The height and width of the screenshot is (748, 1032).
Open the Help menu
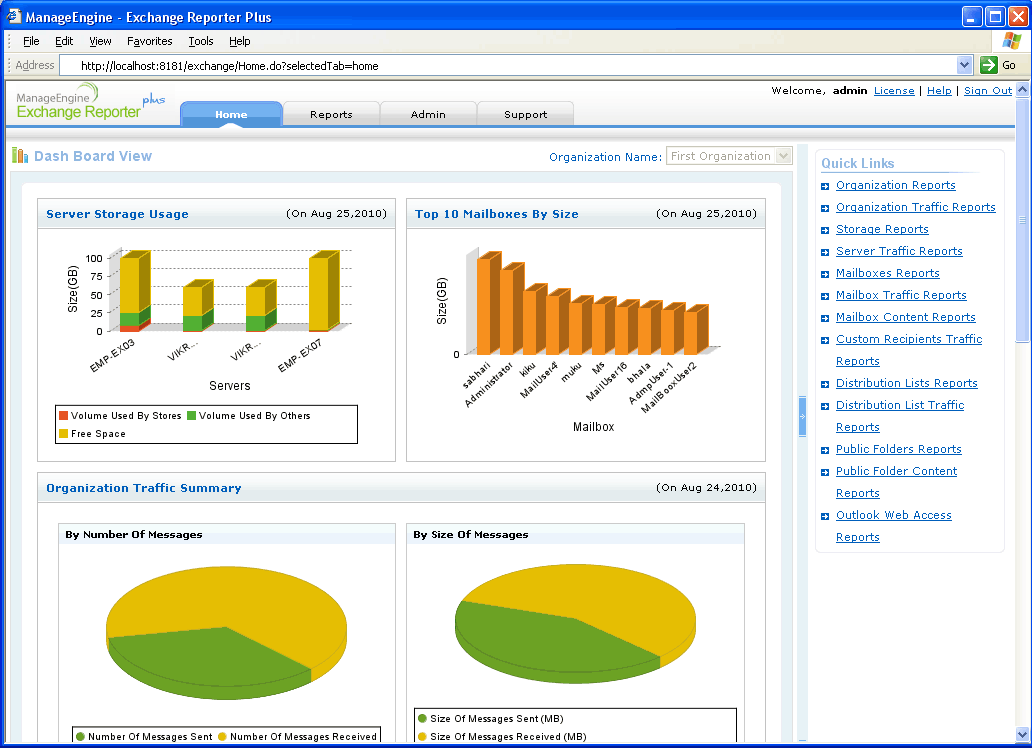pyautogui.click(x=240, y=41)
